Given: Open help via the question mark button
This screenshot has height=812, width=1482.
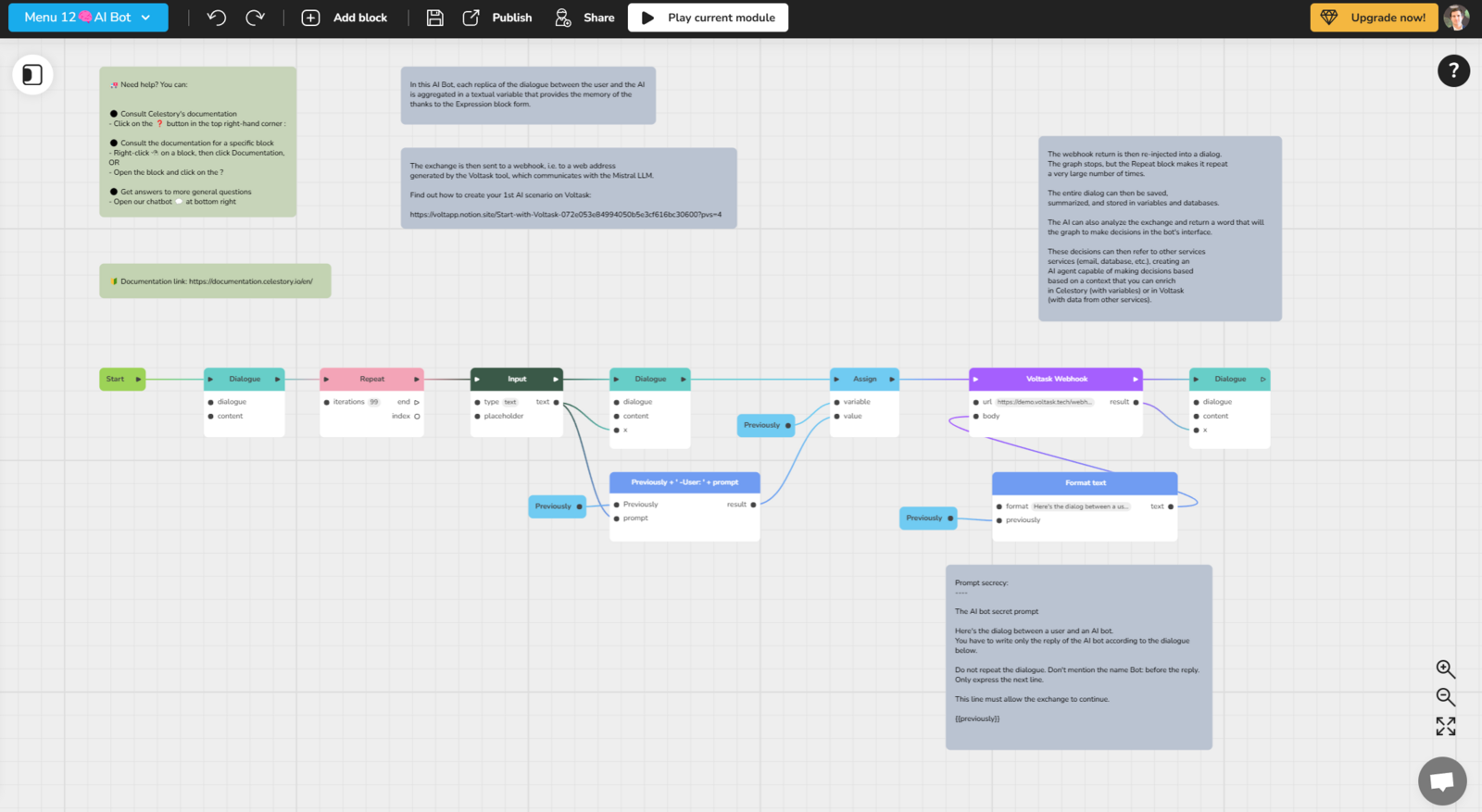Looking at the screenshot, I should [x=1453, y=70].
